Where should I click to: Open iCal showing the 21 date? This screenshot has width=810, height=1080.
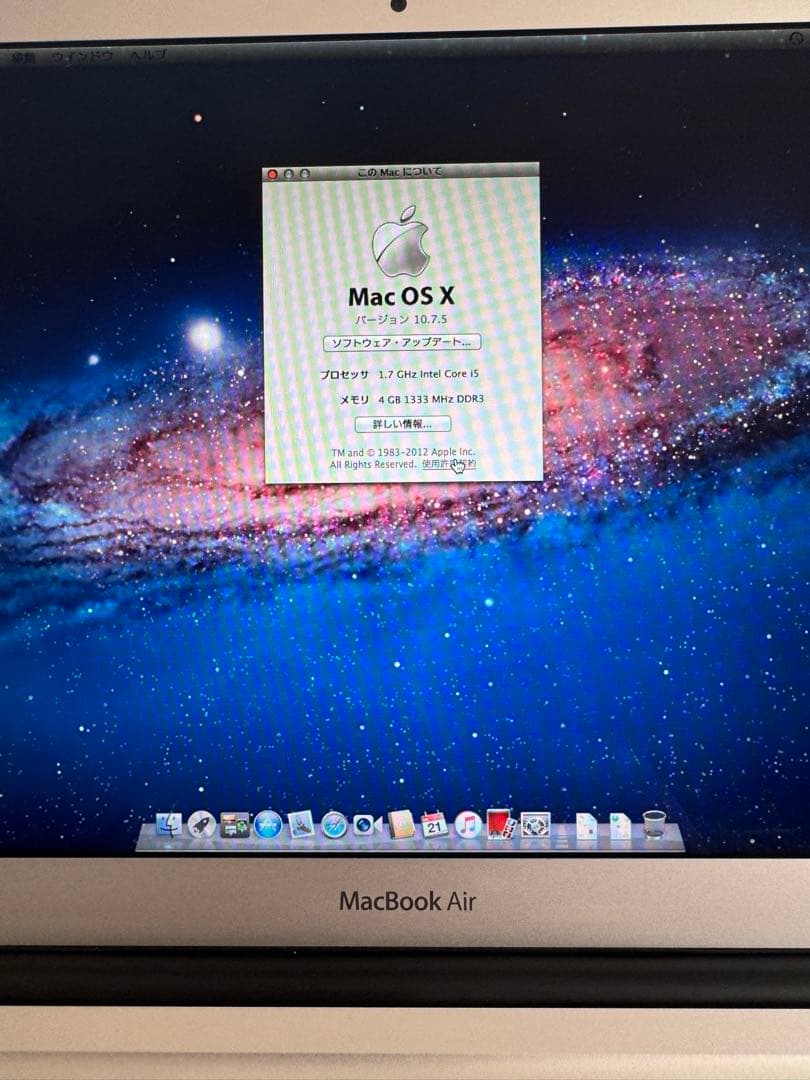click(x=432, y=827)
